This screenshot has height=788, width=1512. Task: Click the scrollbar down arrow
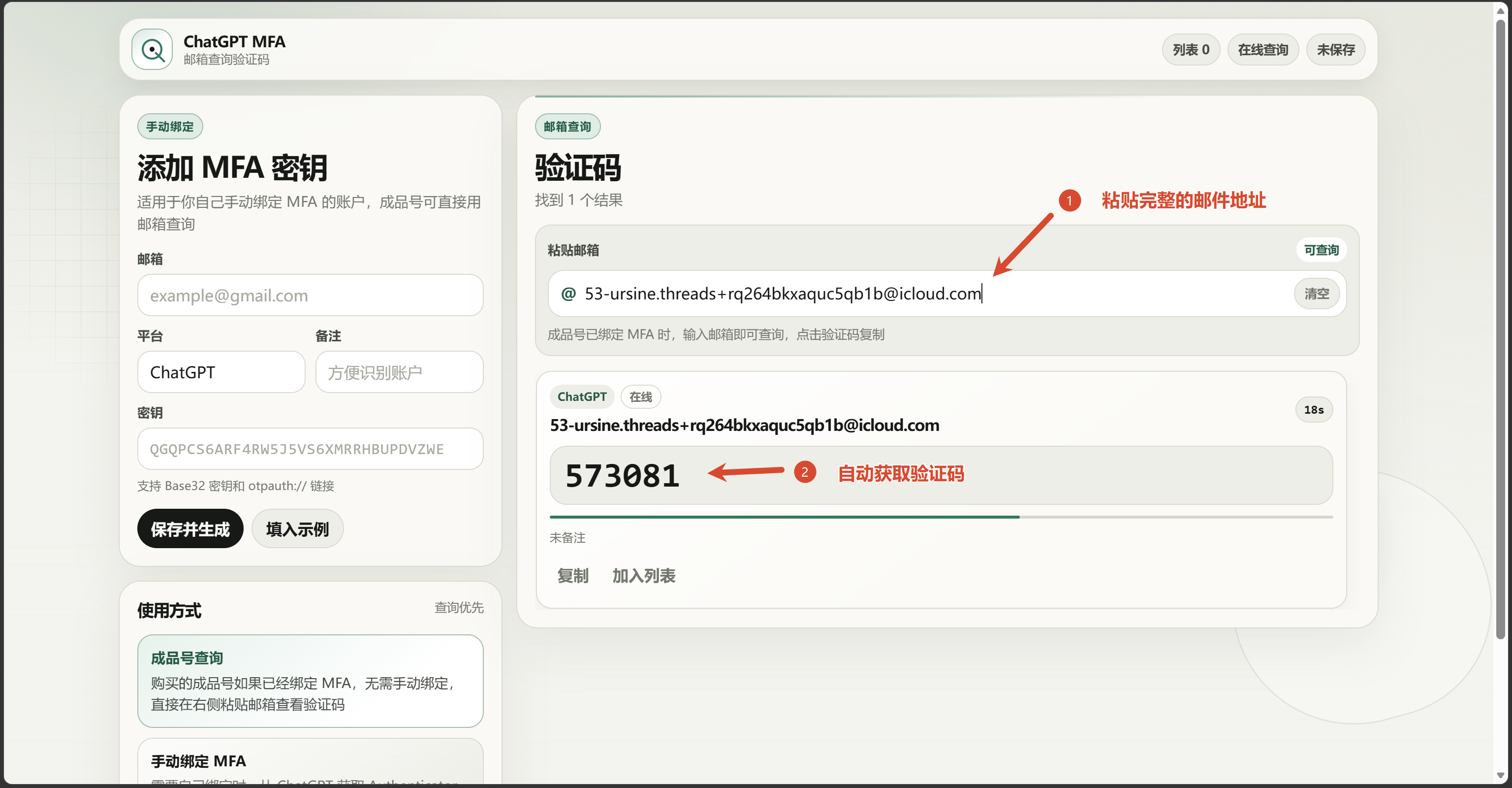tap(1500, 776)
